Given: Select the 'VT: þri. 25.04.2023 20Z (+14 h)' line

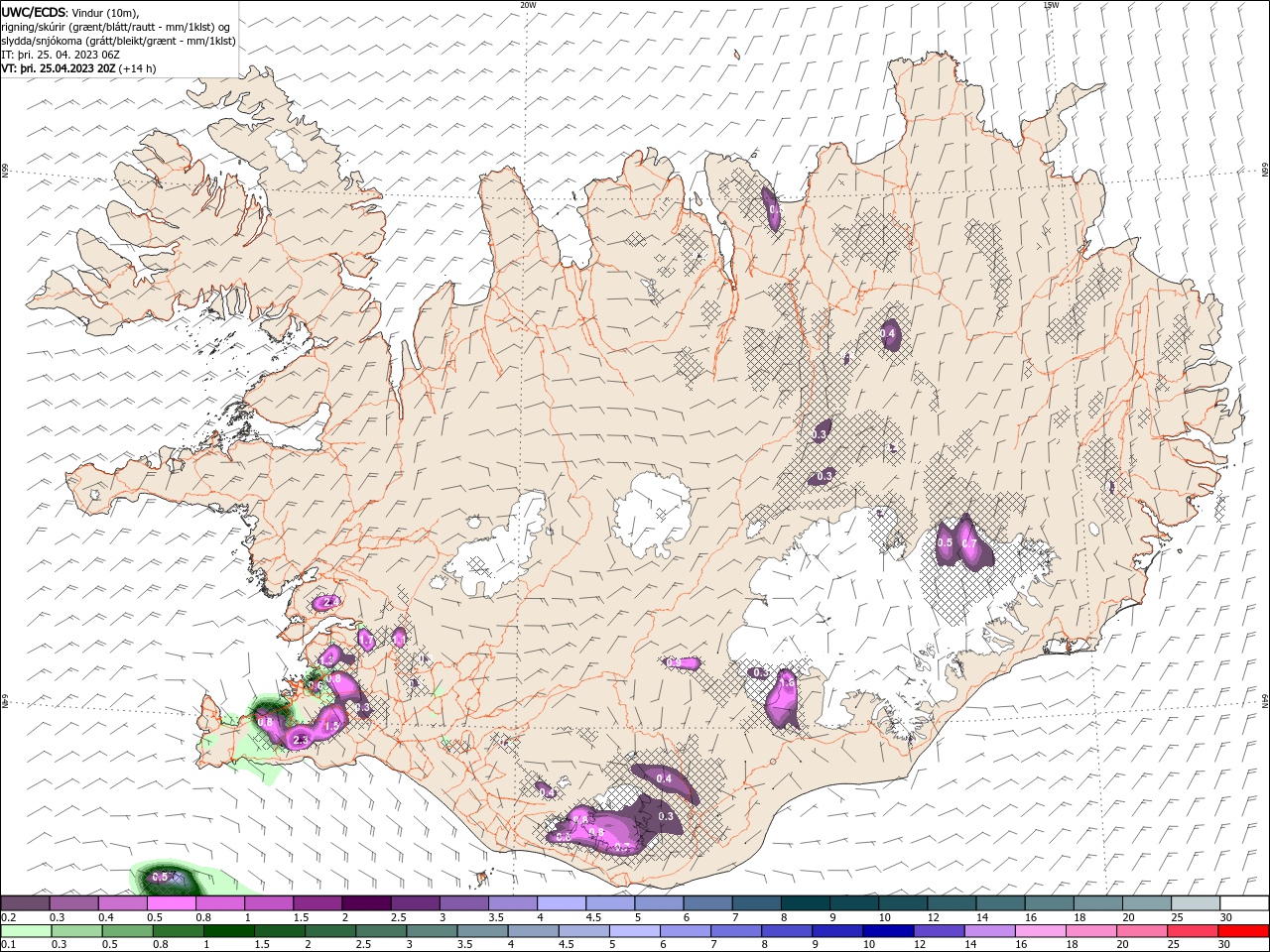Looking at the screenshot, I should (x=78, y=68).
